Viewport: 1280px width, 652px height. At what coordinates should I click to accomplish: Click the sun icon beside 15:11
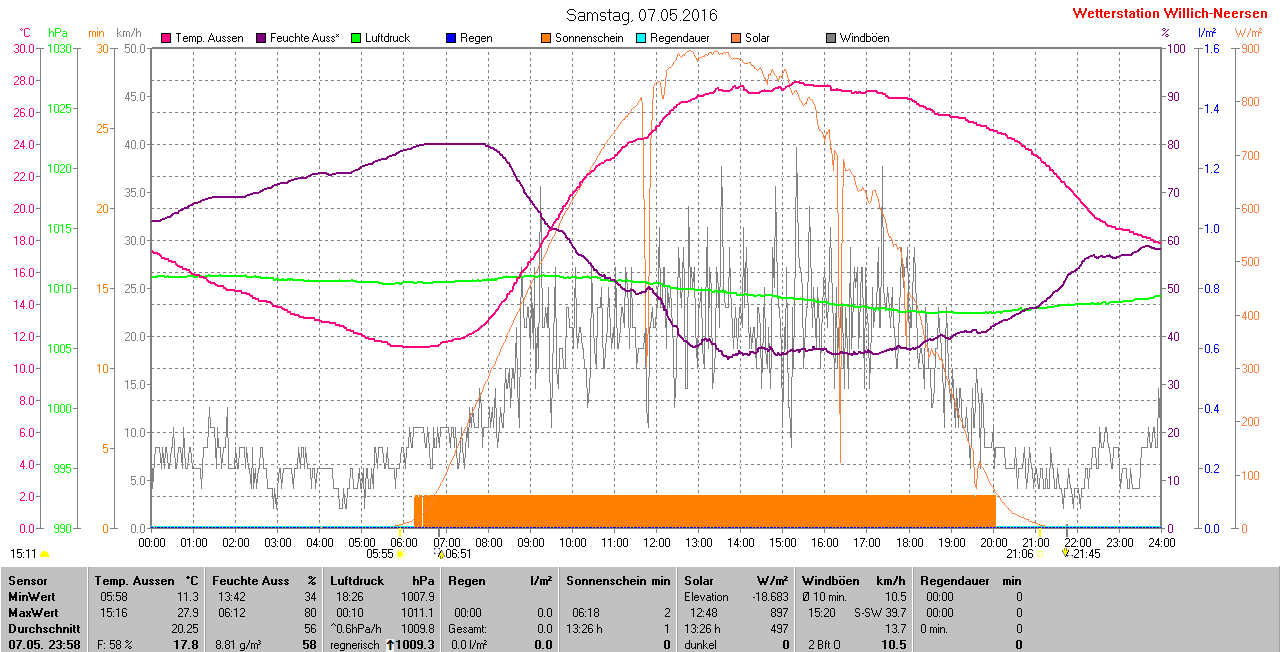pos(44,554)
